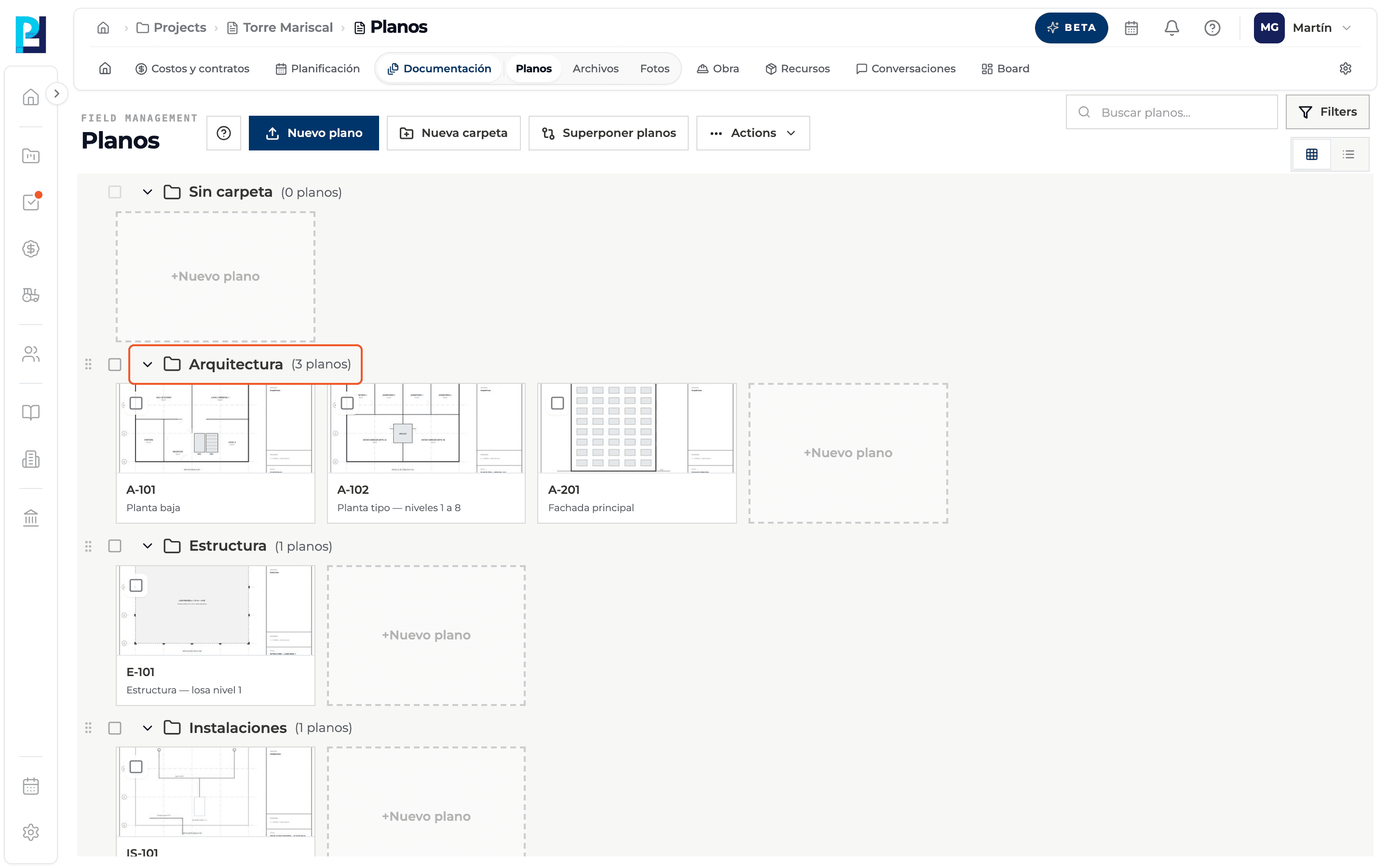
Task: Check the A-101 plan checkbox
Action: [x=136, y=403]
